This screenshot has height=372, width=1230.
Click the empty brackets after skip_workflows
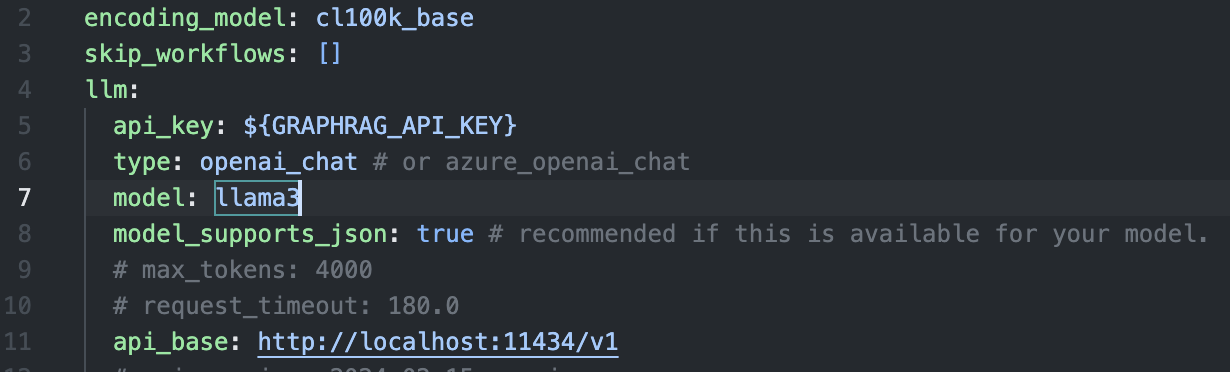[330, 54]
